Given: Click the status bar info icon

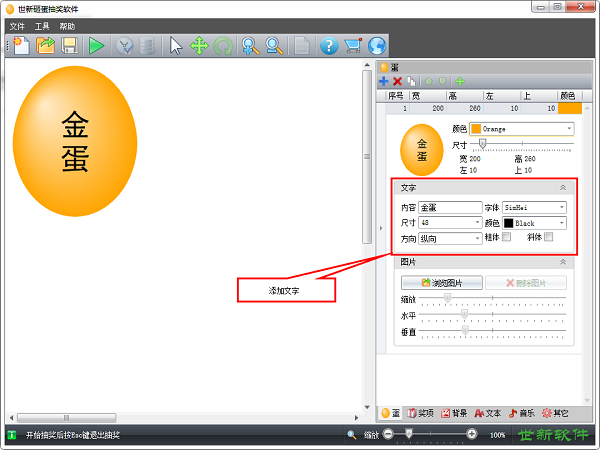Looking at the screenshot, I should (12, 435).
